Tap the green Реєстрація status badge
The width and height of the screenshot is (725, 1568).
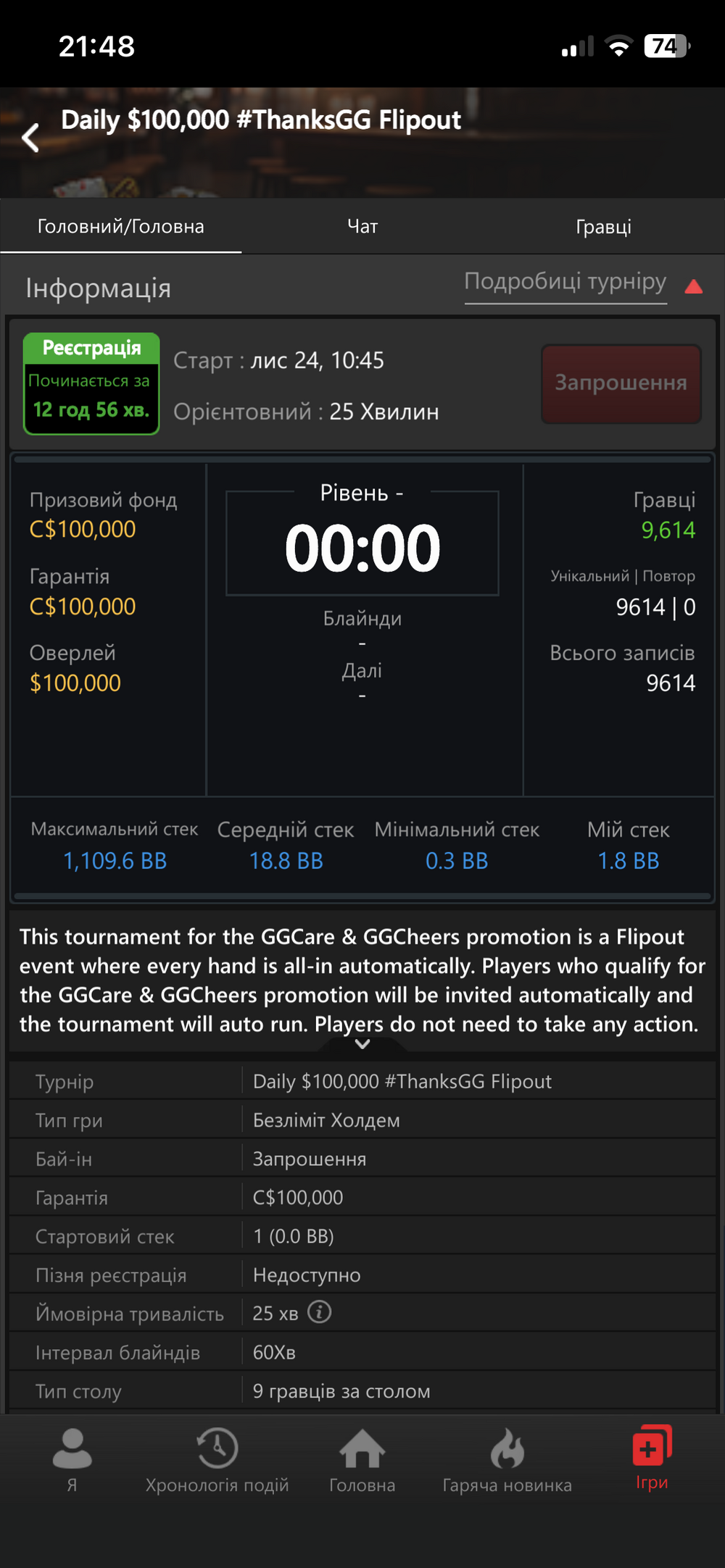pyautogui.click(x=91, y=383)
